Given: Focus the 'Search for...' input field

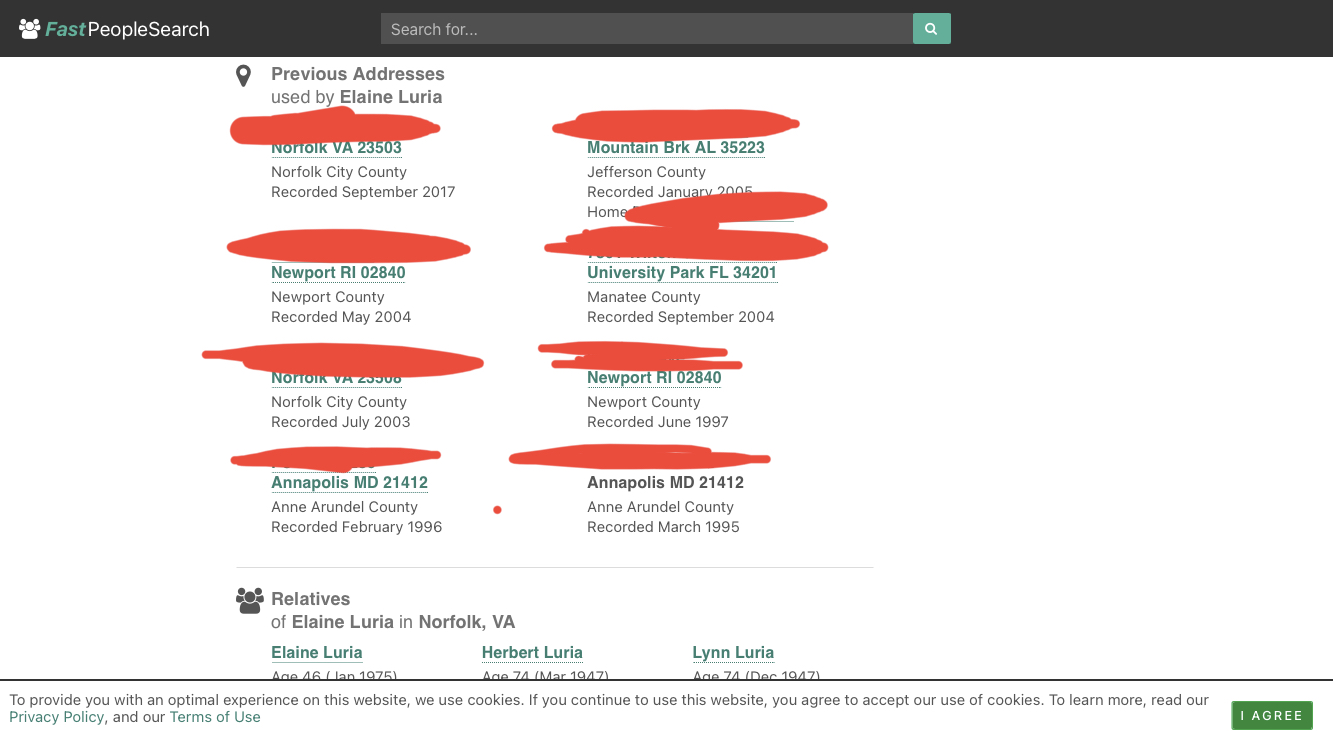Looking at the screenshot, I should pos(647,29).
